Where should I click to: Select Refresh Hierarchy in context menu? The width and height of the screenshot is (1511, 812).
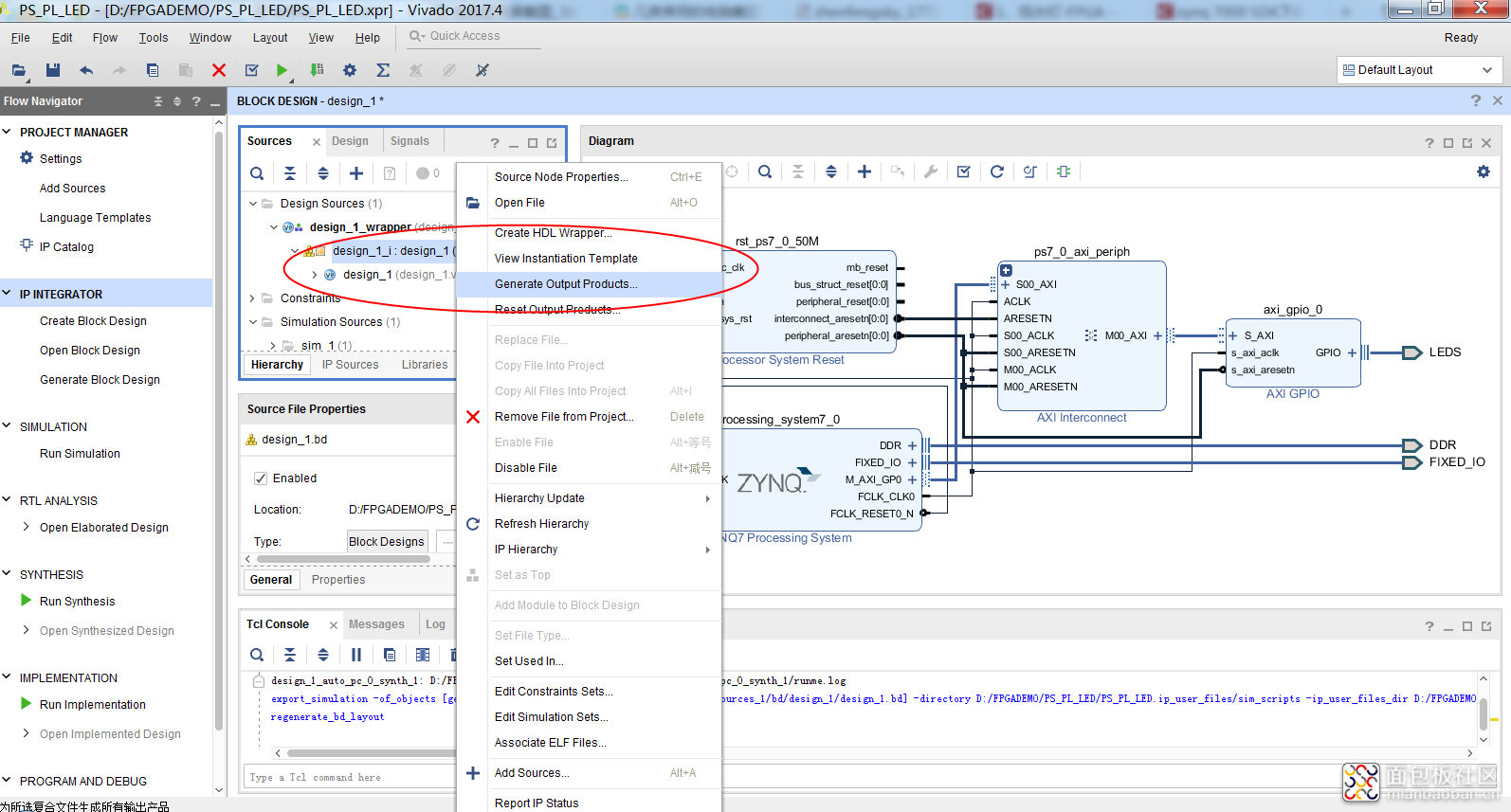pyautogui.click(x=589, y=524)
